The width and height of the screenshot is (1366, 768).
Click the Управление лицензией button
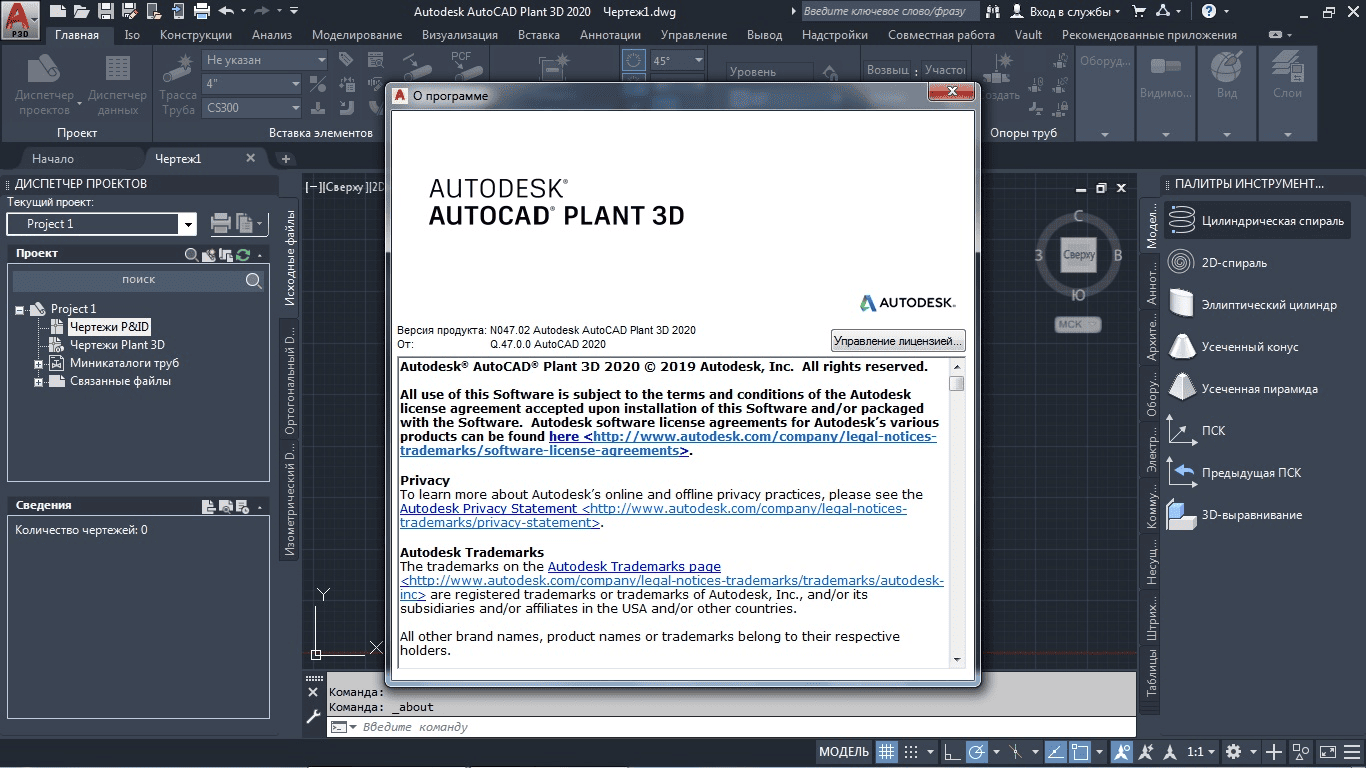tap(898, 341)
